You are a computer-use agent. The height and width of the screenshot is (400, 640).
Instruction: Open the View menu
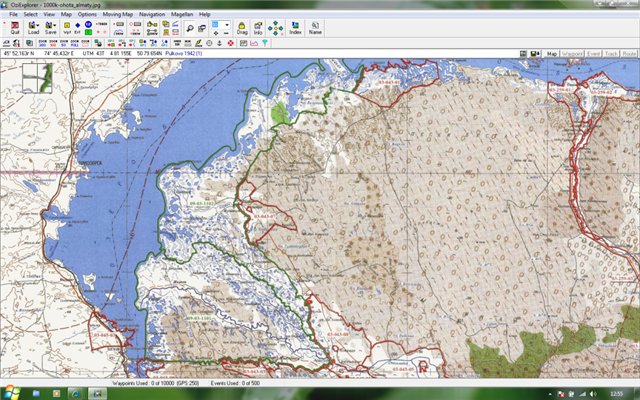49,14
